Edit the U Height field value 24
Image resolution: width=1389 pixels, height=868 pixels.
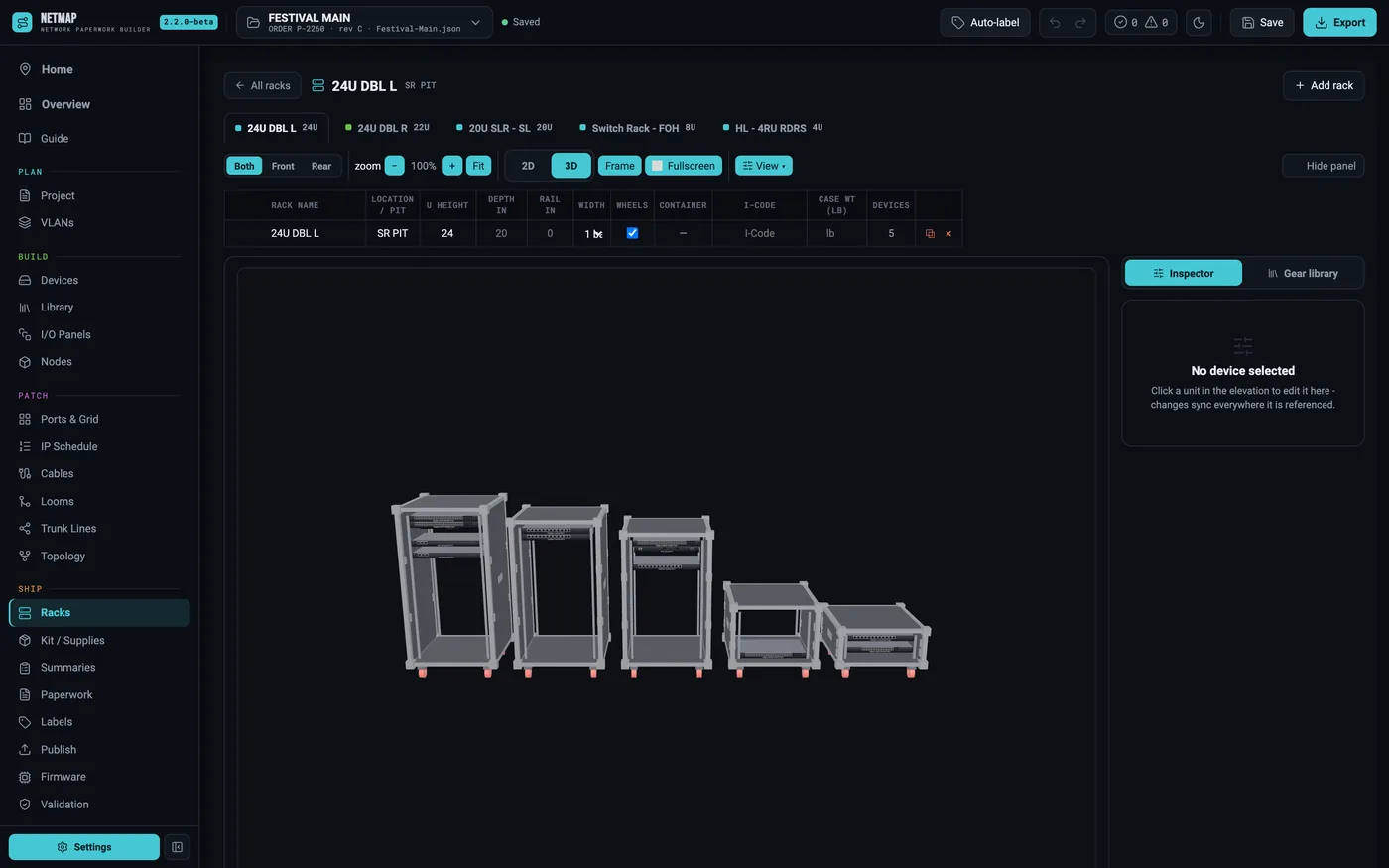pyautogui.click(x=447, y=233)
